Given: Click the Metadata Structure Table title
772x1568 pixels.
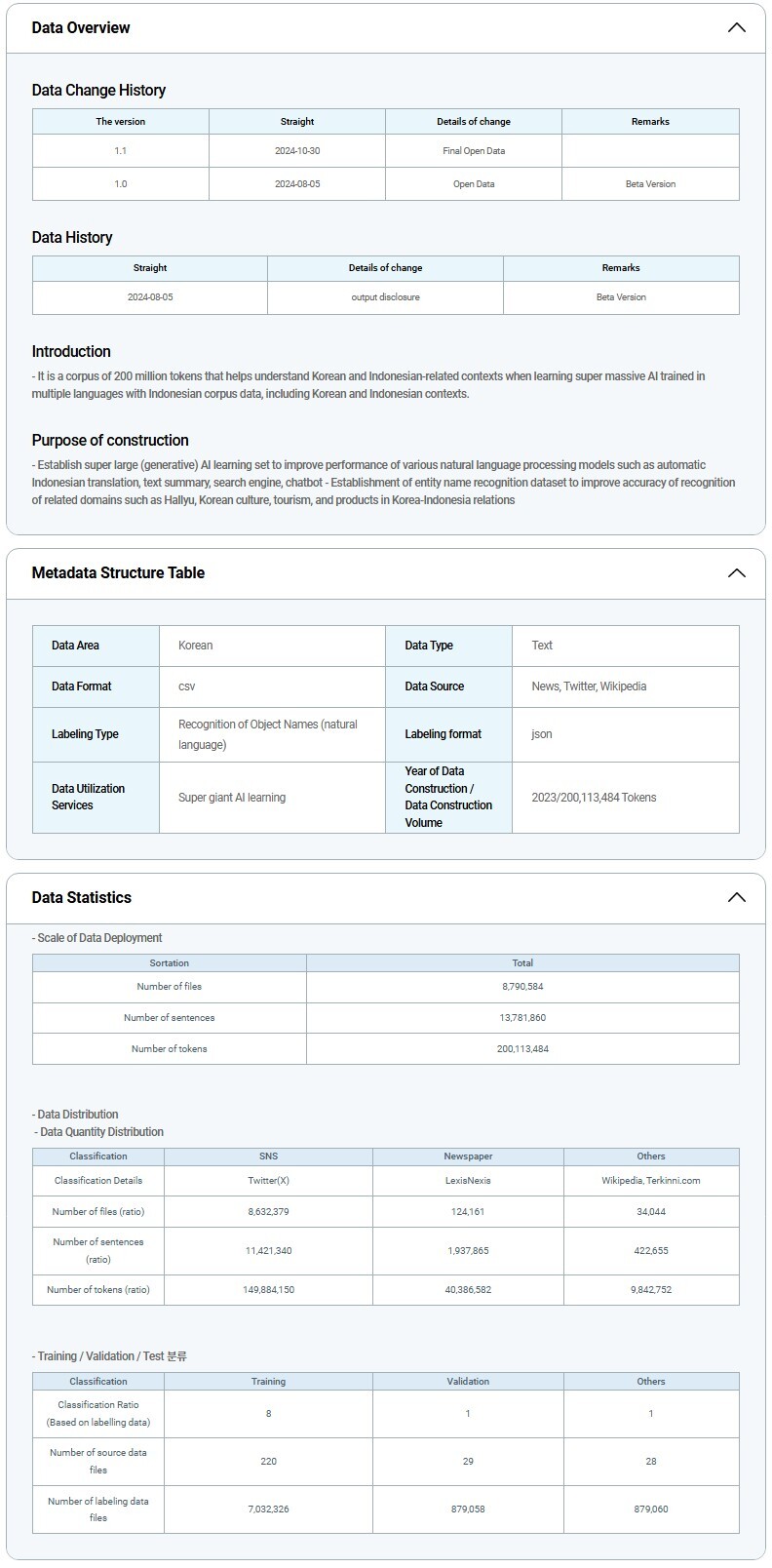Looking at the screenshot, I should (x=118, y=572).
